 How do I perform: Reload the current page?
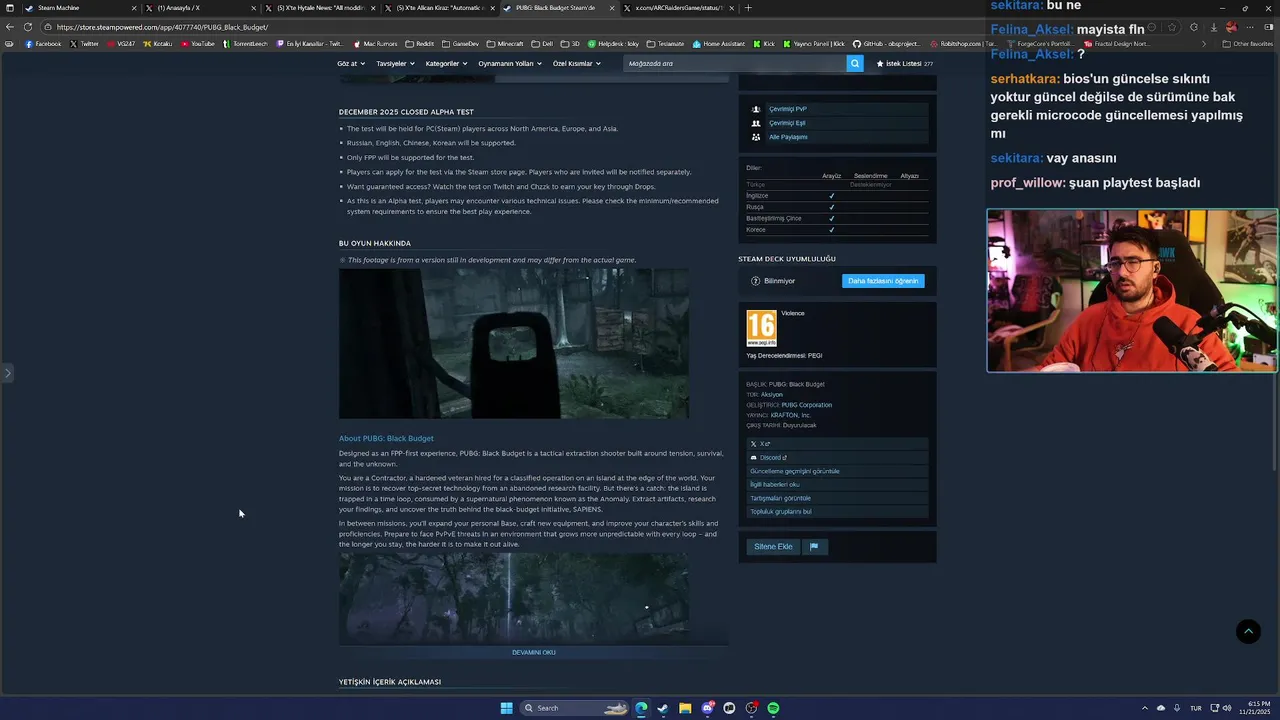tap(28, 27)
